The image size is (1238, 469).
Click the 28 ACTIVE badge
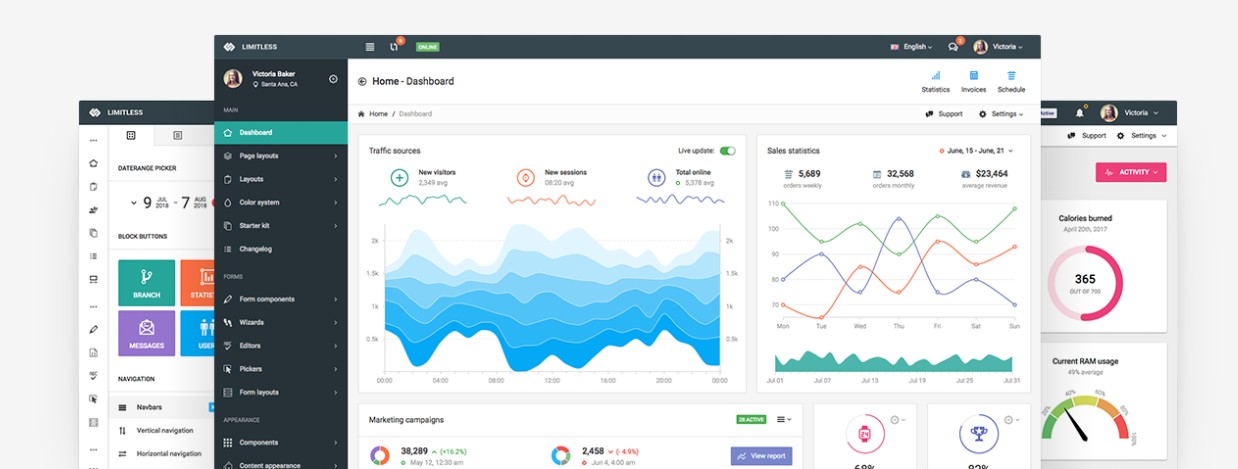752,420
